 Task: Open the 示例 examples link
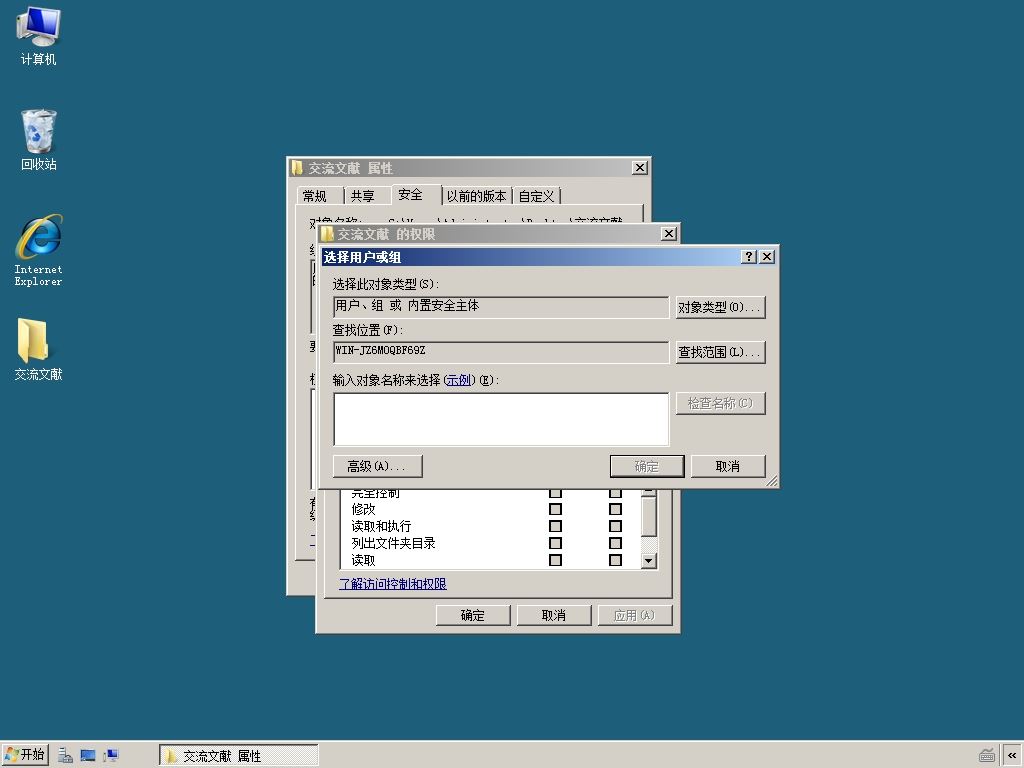pos(458,380)
